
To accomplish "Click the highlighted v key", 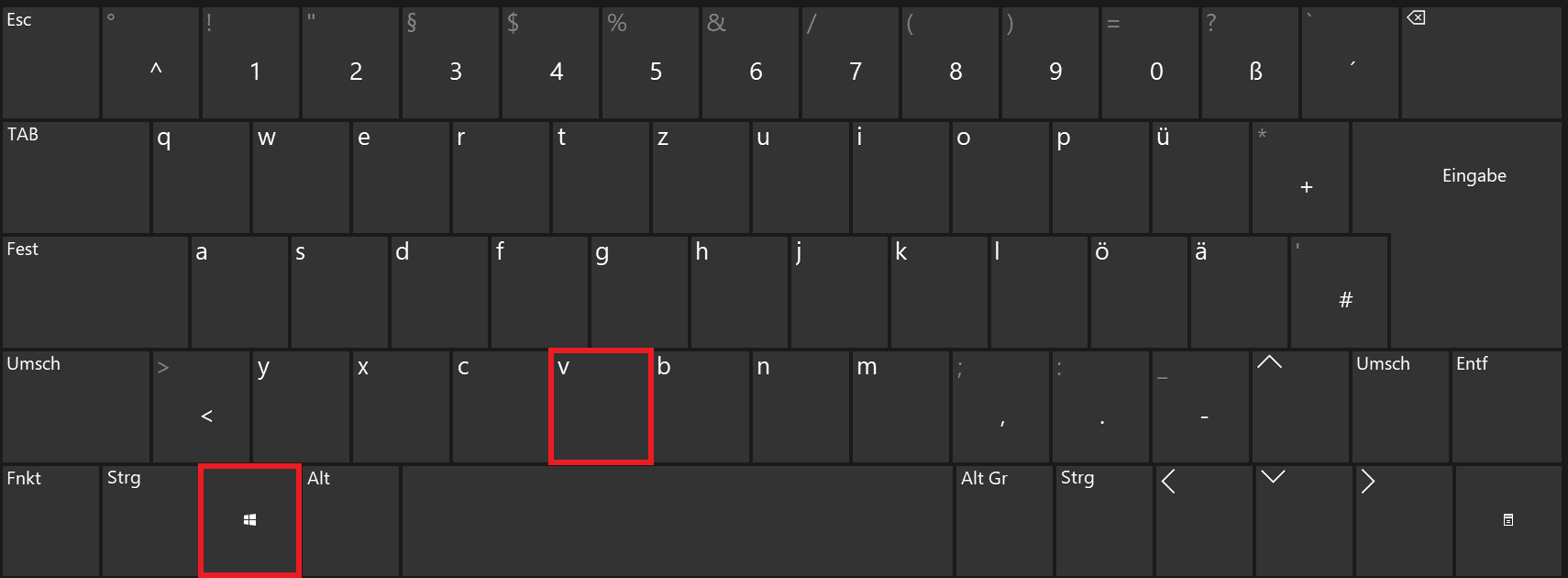I will click(x=601, y=406).
